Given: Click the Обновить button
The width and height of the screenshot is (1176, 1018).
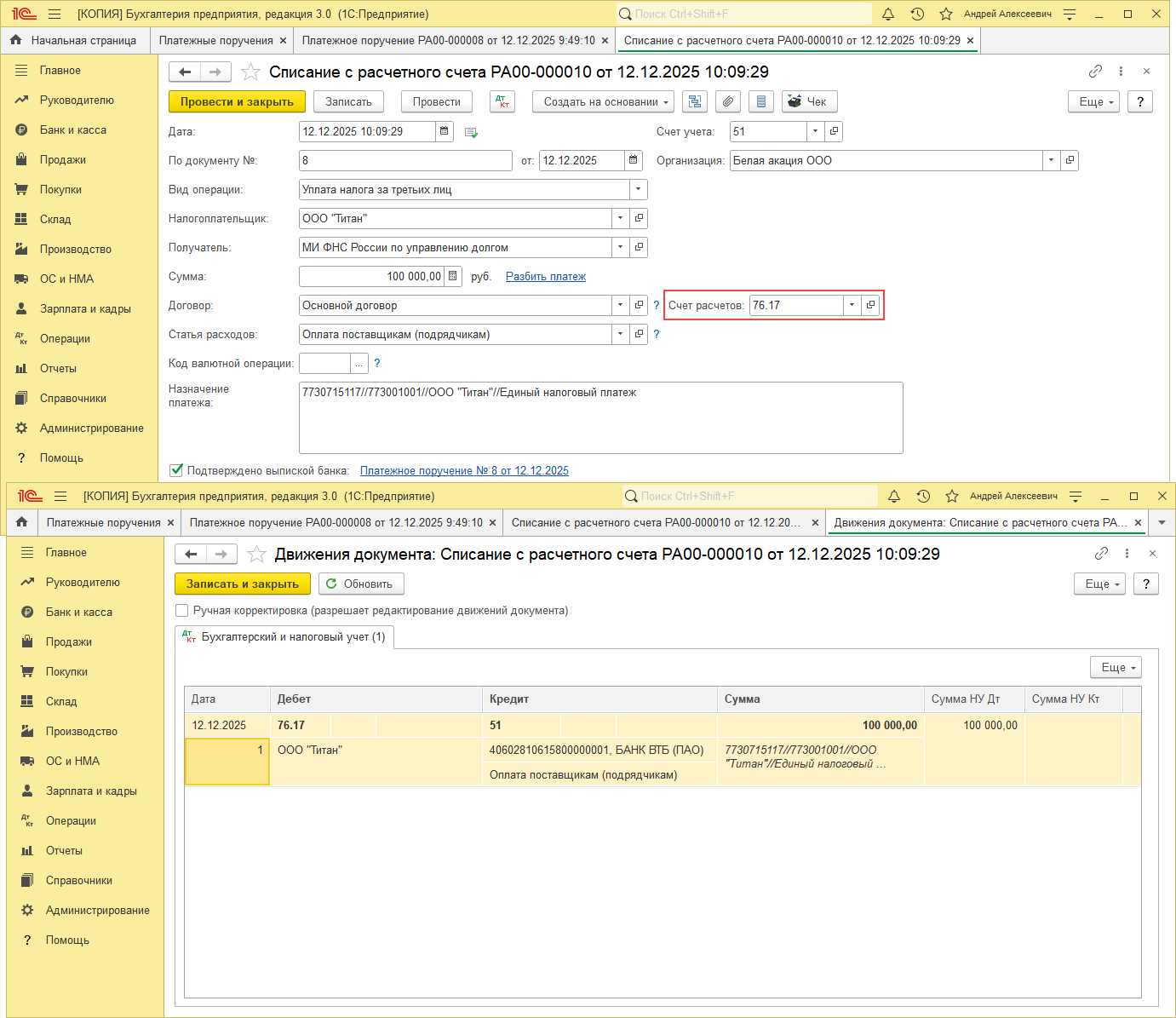Looking at the screenshot, I should pyautogui.click(x=361, y=584).
